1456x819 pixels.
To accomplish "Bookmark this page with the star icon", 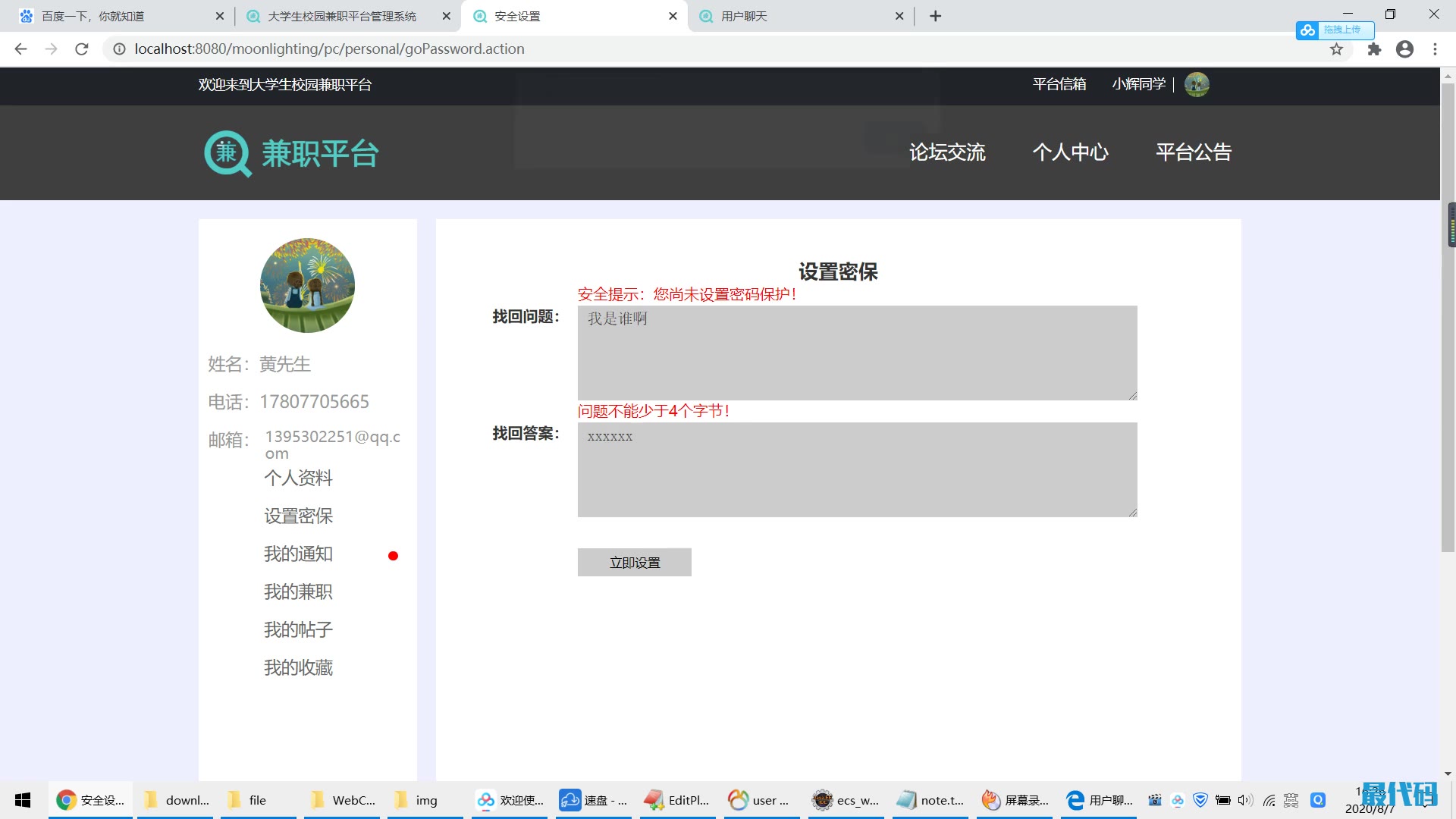I will coord(1336,49).
